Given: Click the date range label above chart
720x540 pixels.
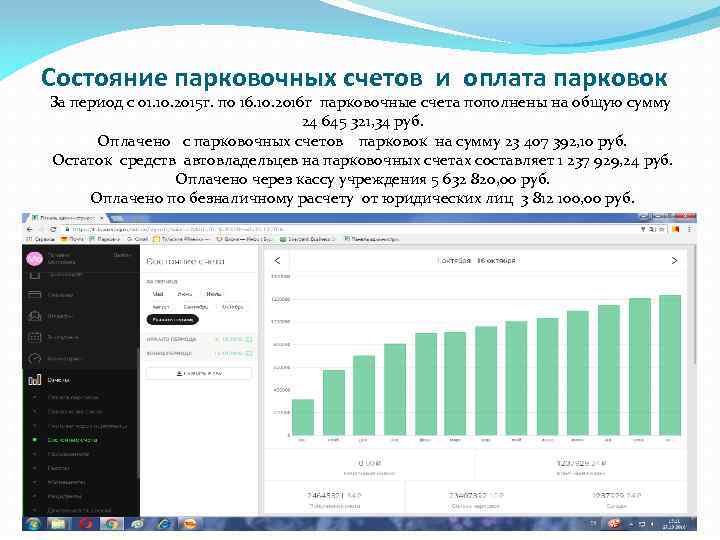Looking at the screenshot, I should tap(476, 260).
